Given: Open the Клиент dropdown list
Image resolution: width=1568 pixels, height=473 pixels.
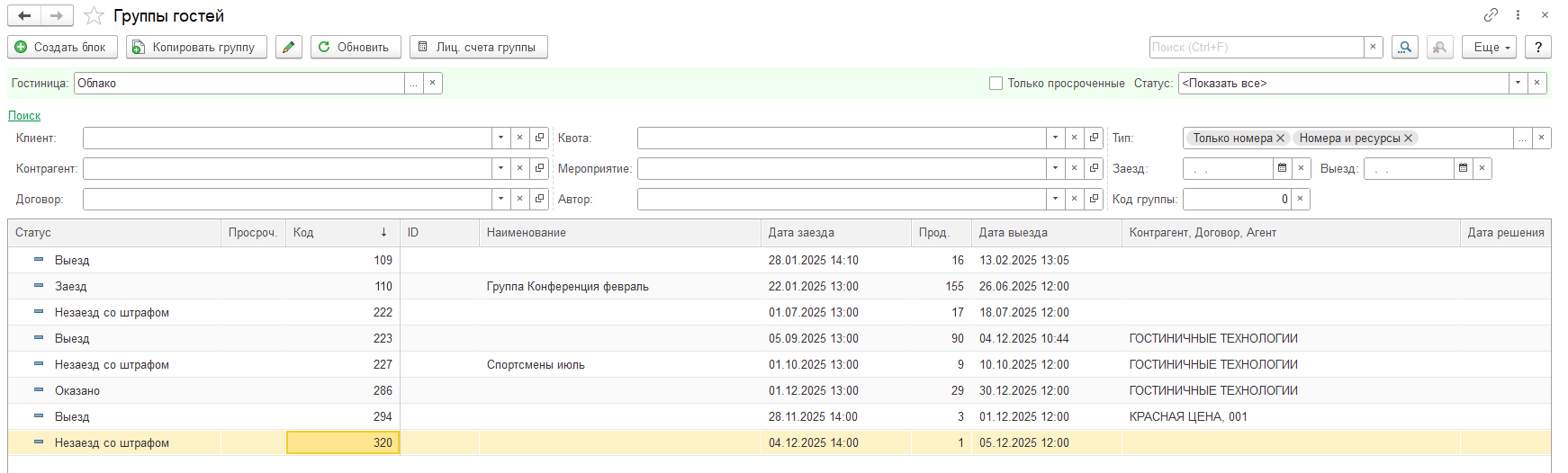Looking at the screenshot, I should [500, 138].
